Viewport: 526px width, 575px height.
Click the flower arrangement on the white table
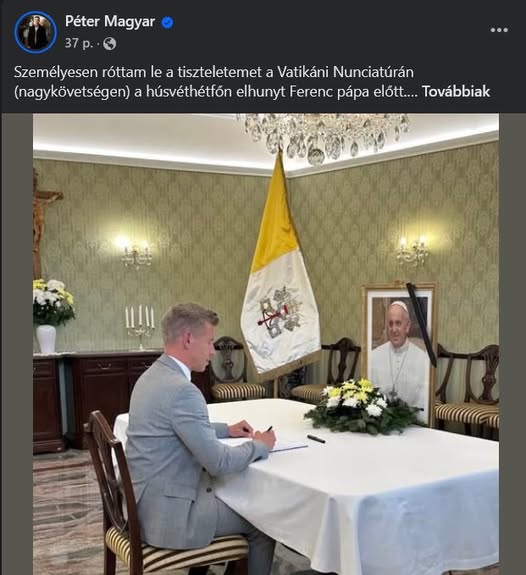361,406
